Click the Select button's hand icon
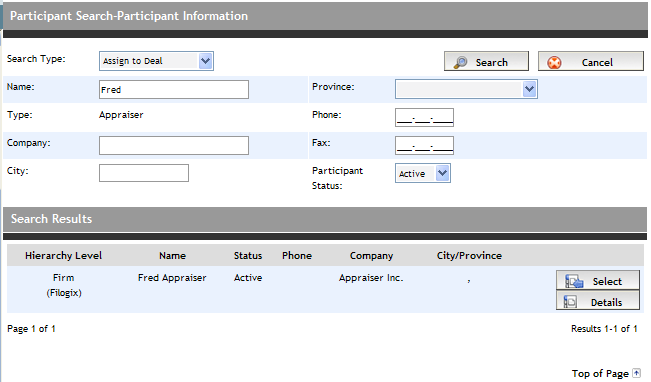Viewport: 651px width, 382px height. coord(574,281)
